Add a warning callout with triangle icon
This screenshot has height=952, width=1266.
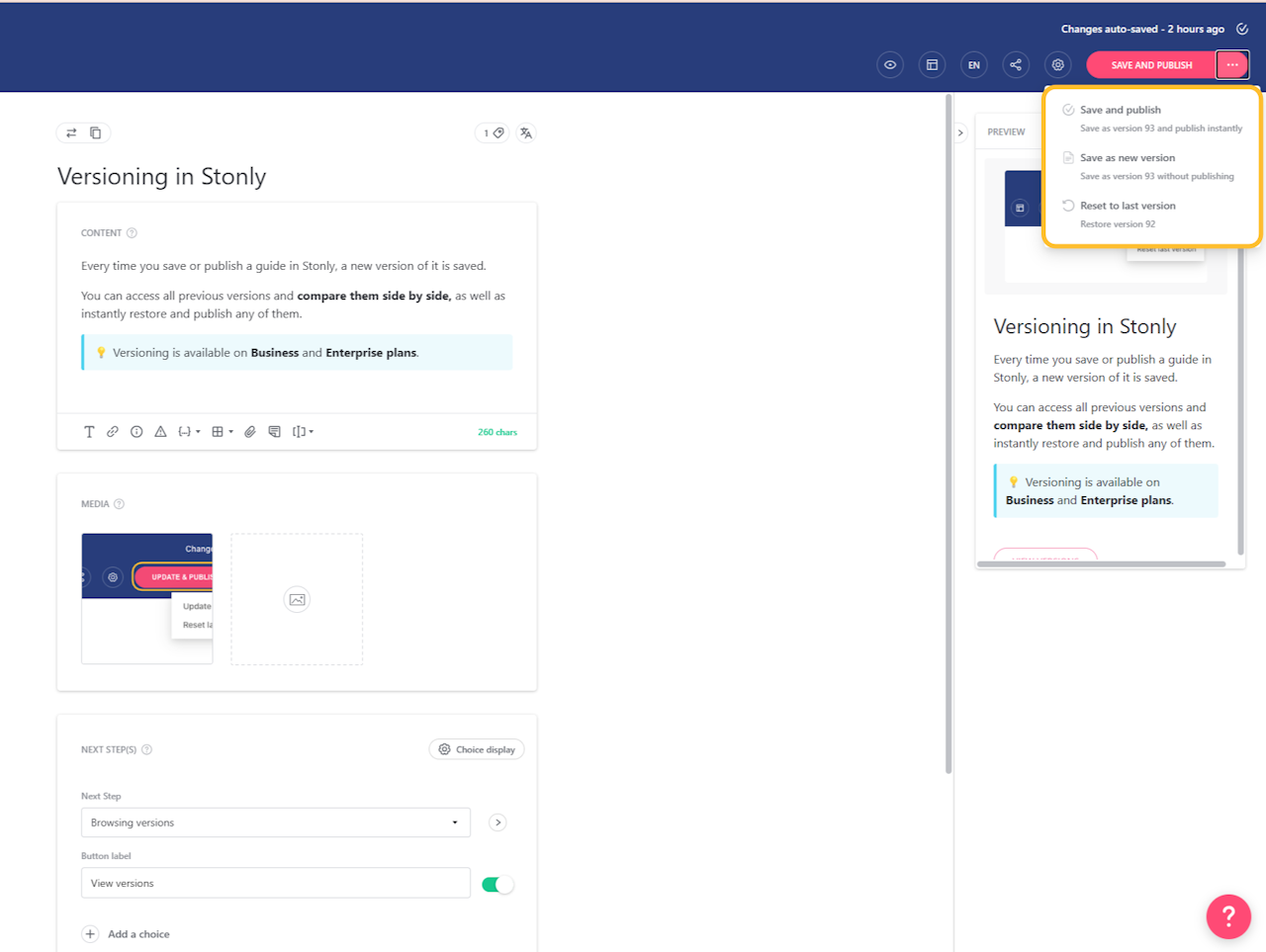tap(160, 432)
